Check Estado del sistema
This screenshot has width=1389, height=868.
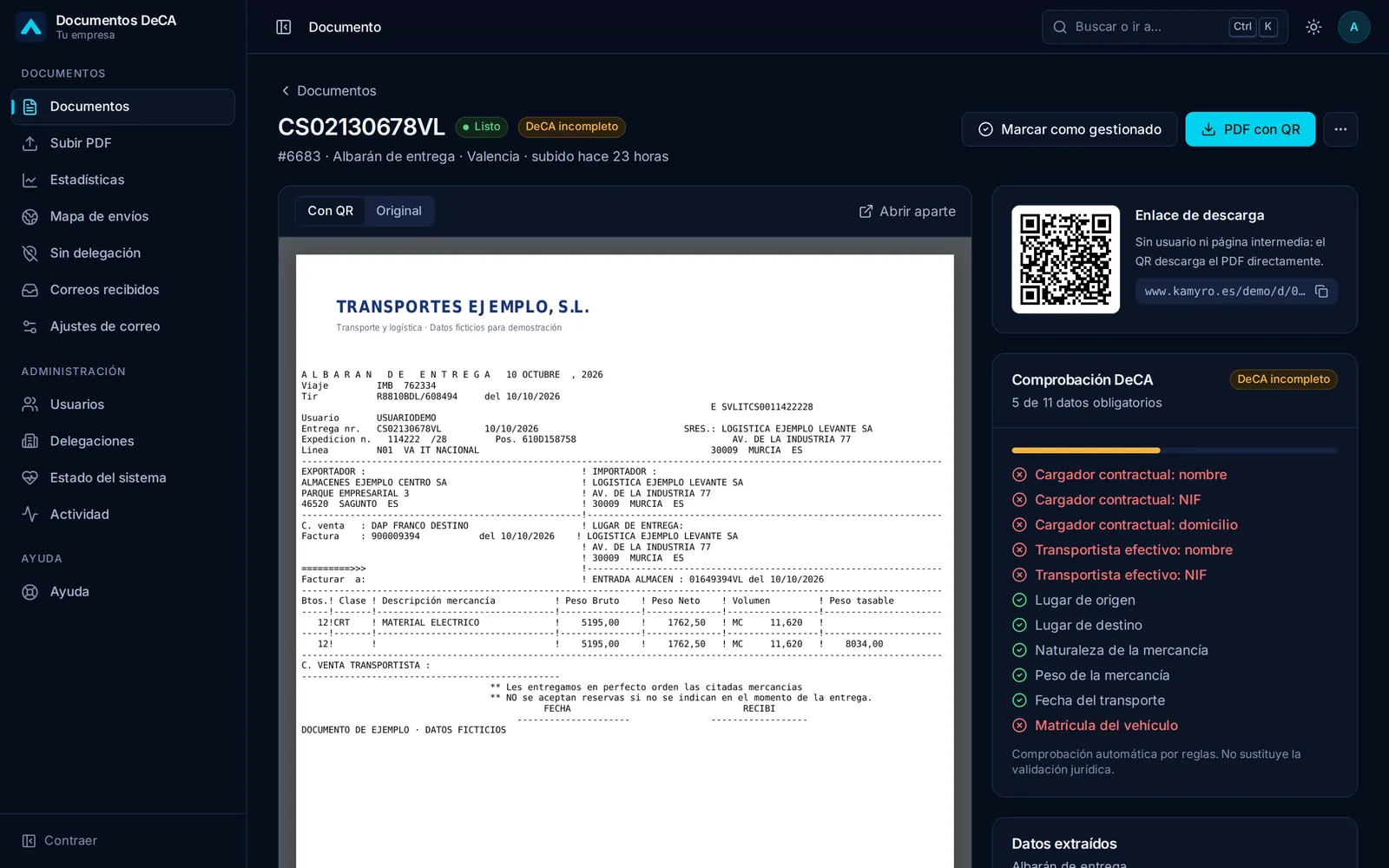pyautogui.click(x=122, y=477)
